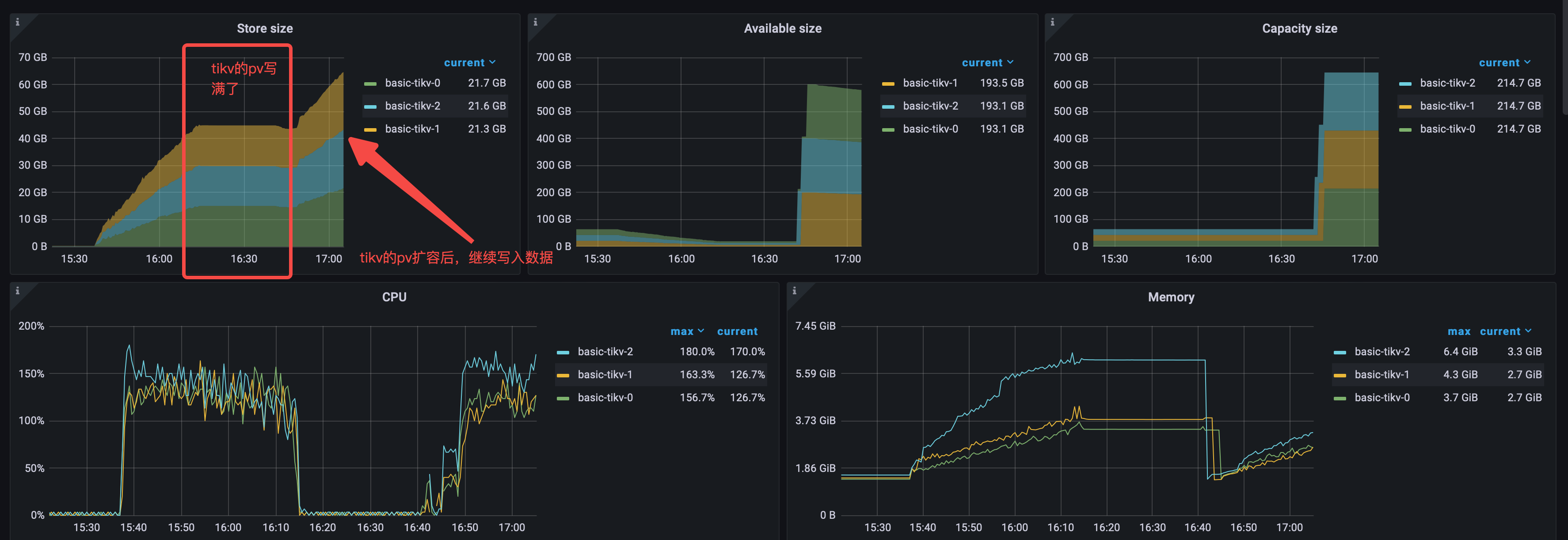Open the Capacity size panel info icon
Viewport: 1568px width, 540px height.
click(x=1052, y=22)
